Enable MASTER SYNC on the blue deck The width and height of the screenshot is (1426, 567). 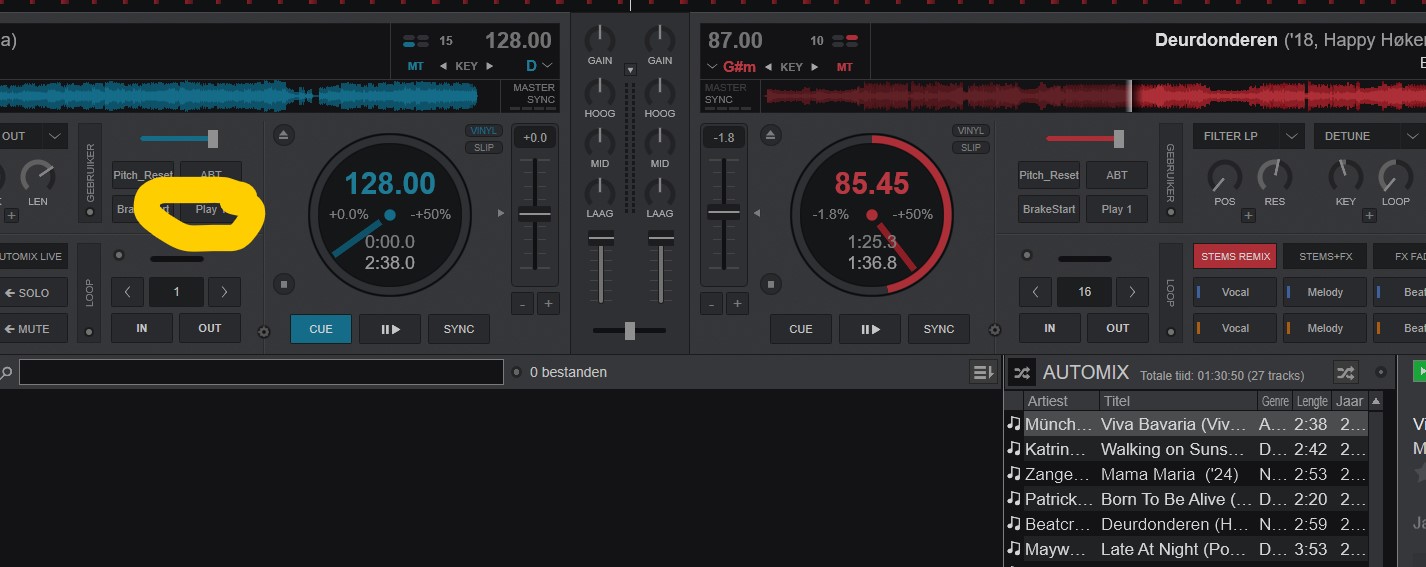pos(533,94)
